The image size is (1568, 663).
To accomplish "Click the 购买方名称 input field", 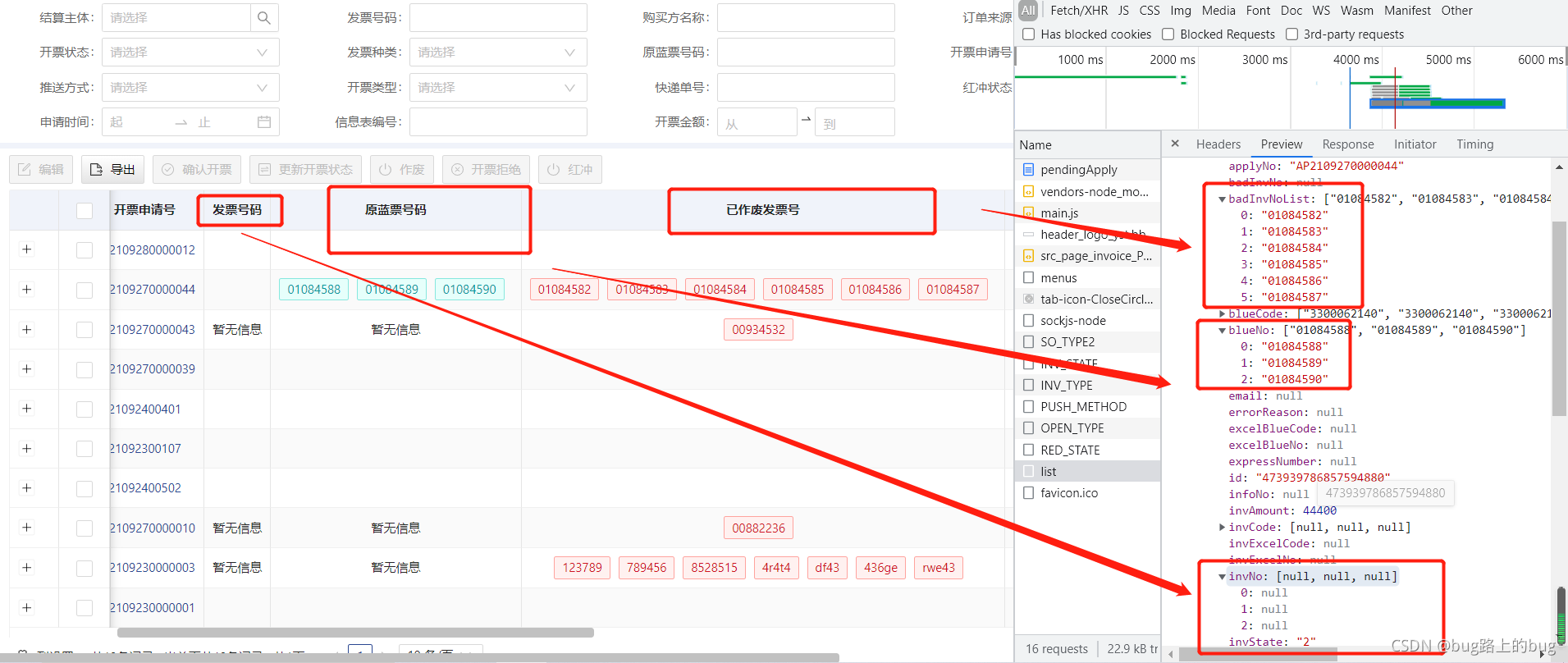I will click(x=806, y=18).
